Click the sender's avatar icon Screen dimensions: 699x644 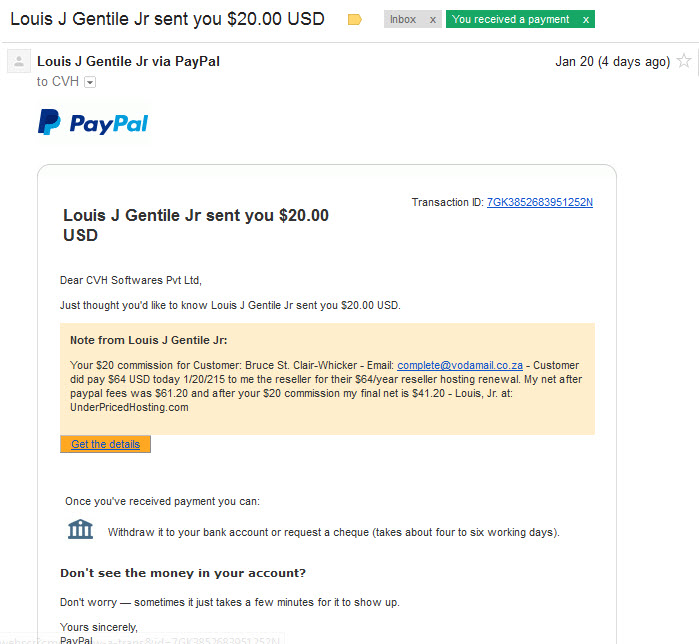coord(19,61)
